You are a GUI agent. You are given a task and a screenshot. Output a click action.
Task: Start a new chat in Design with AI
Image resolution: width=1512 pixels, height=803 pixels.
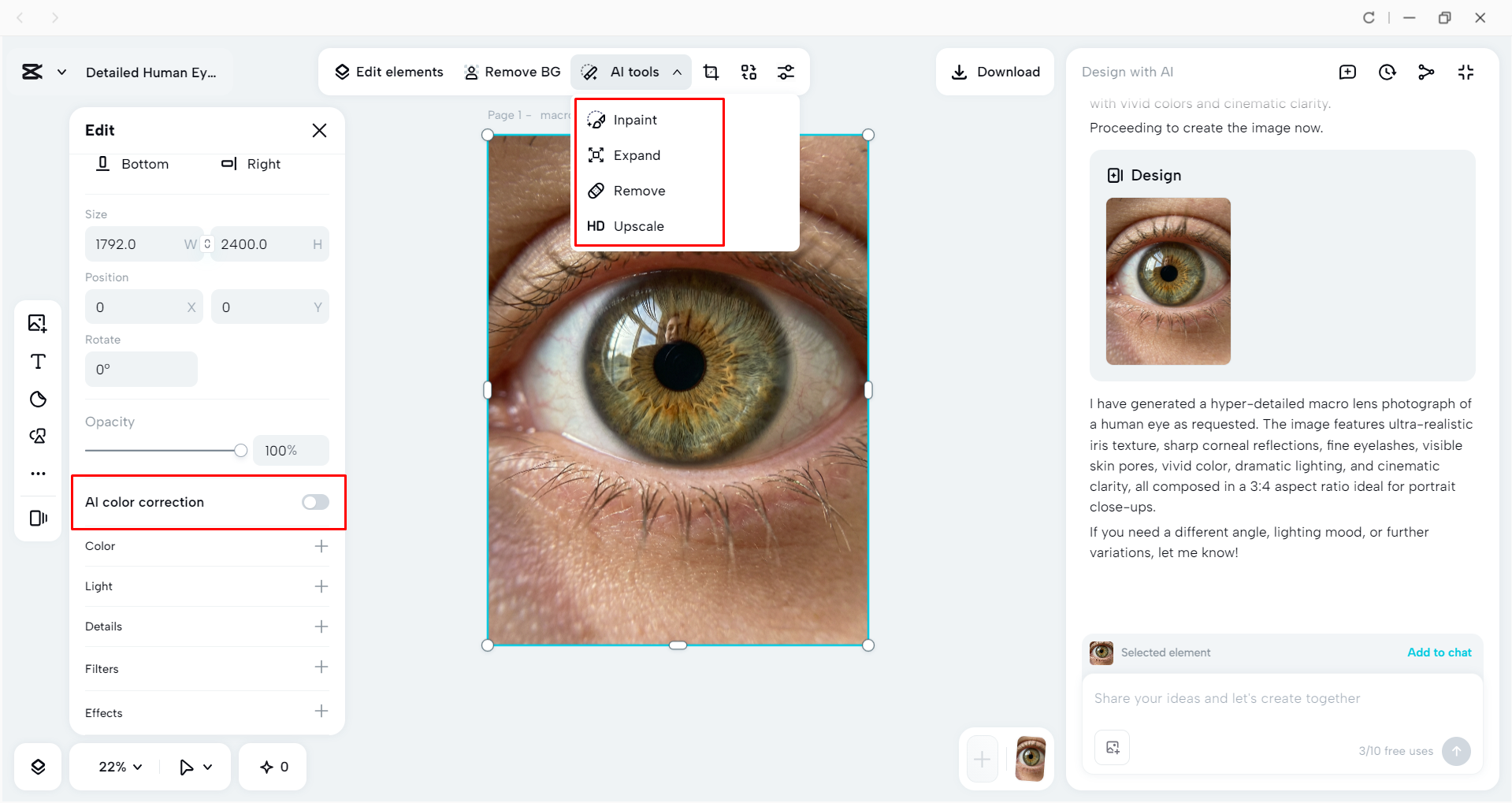point(1347,72)
